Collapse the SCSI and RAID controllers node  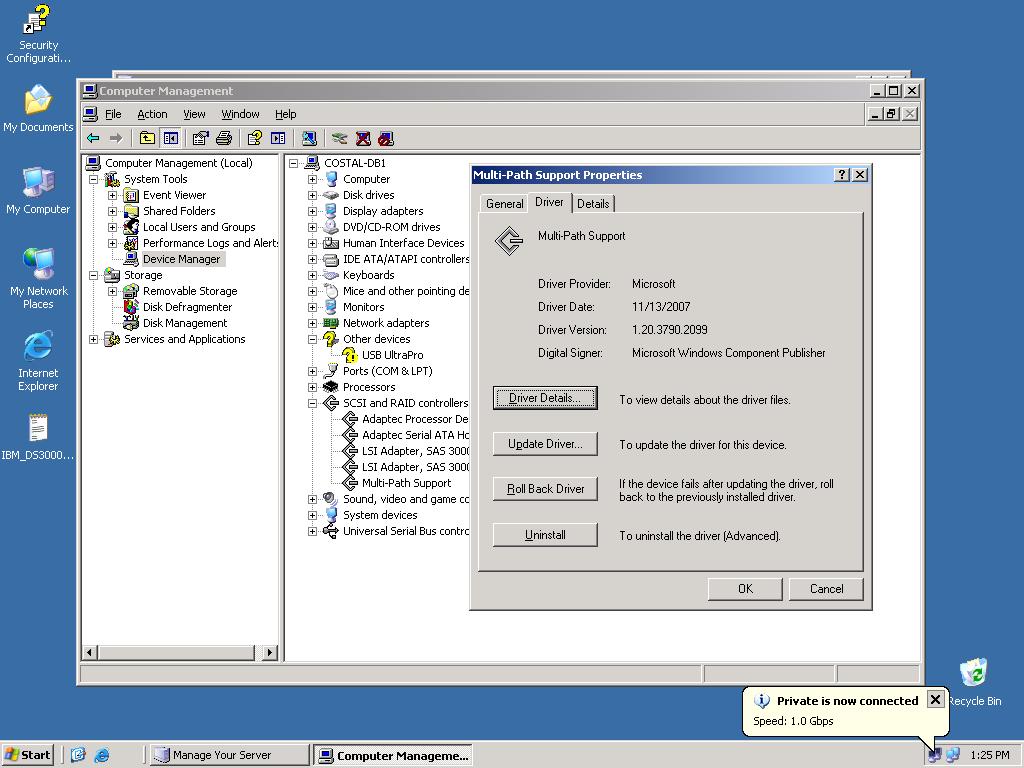pos(312,403)
